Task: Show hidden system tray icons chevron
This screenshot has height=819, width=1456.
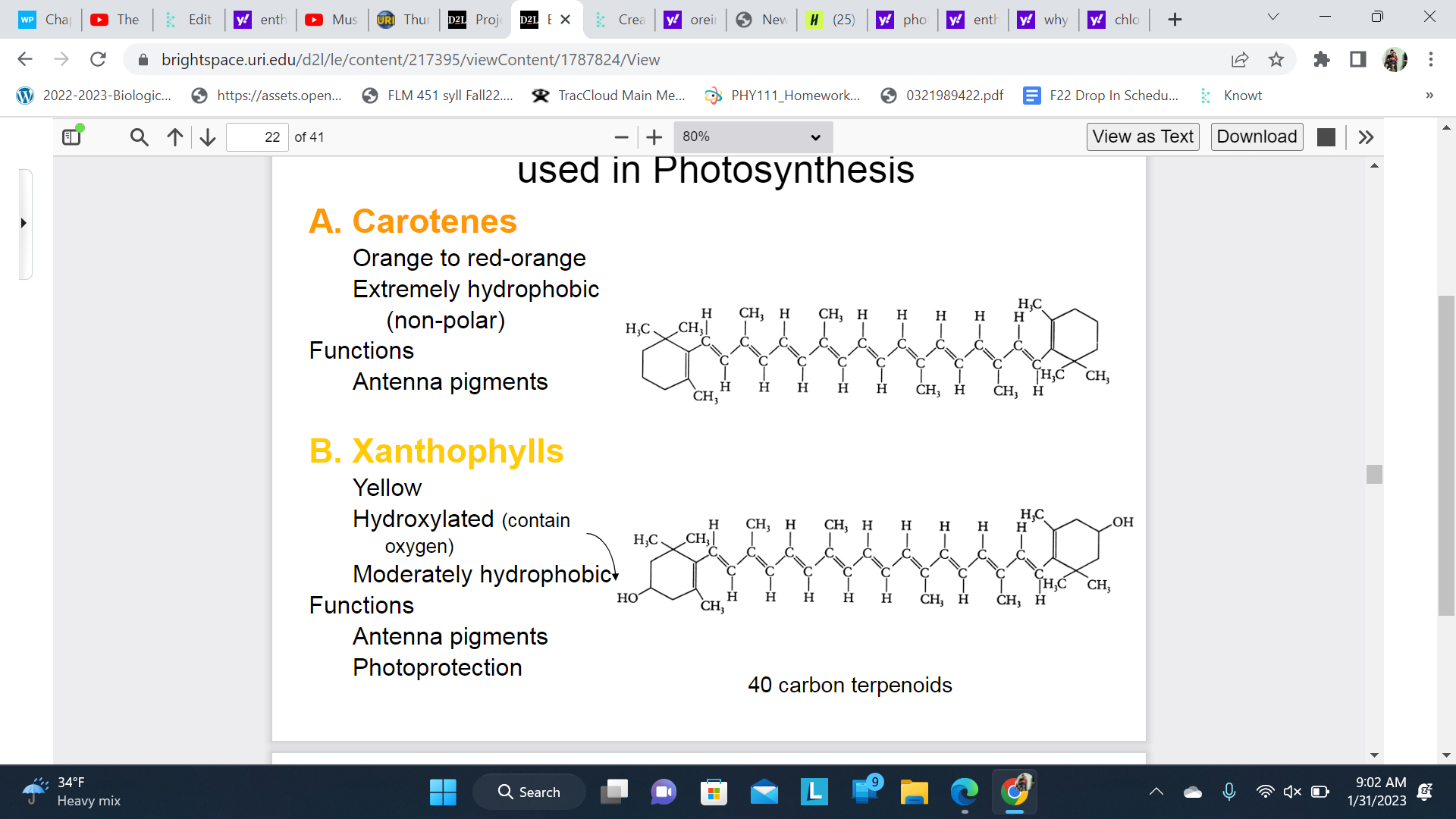Action: pos(1156,792)
